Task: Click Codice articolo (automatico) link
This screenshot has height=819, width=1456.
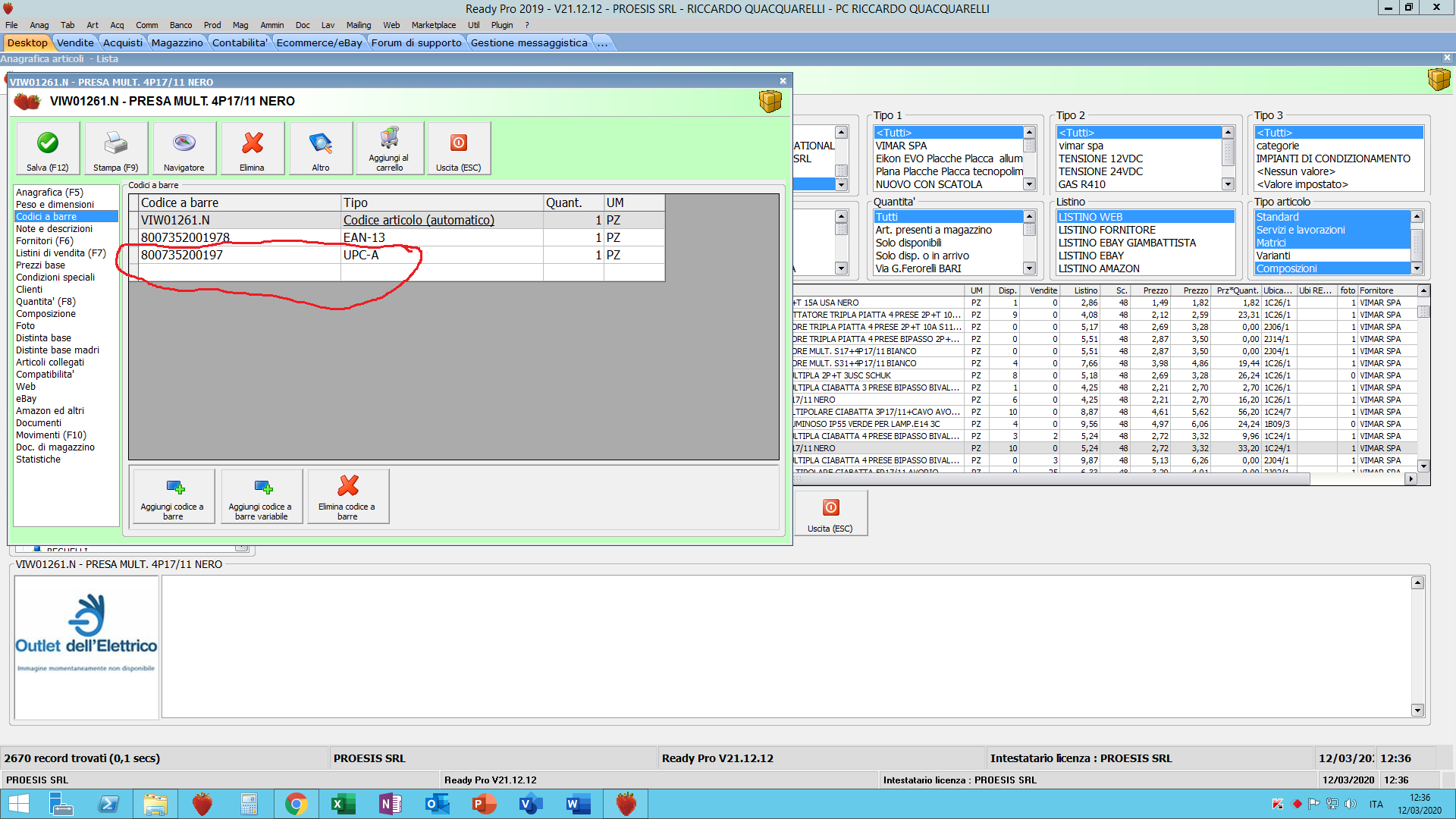Action: (x=419, y=220)
